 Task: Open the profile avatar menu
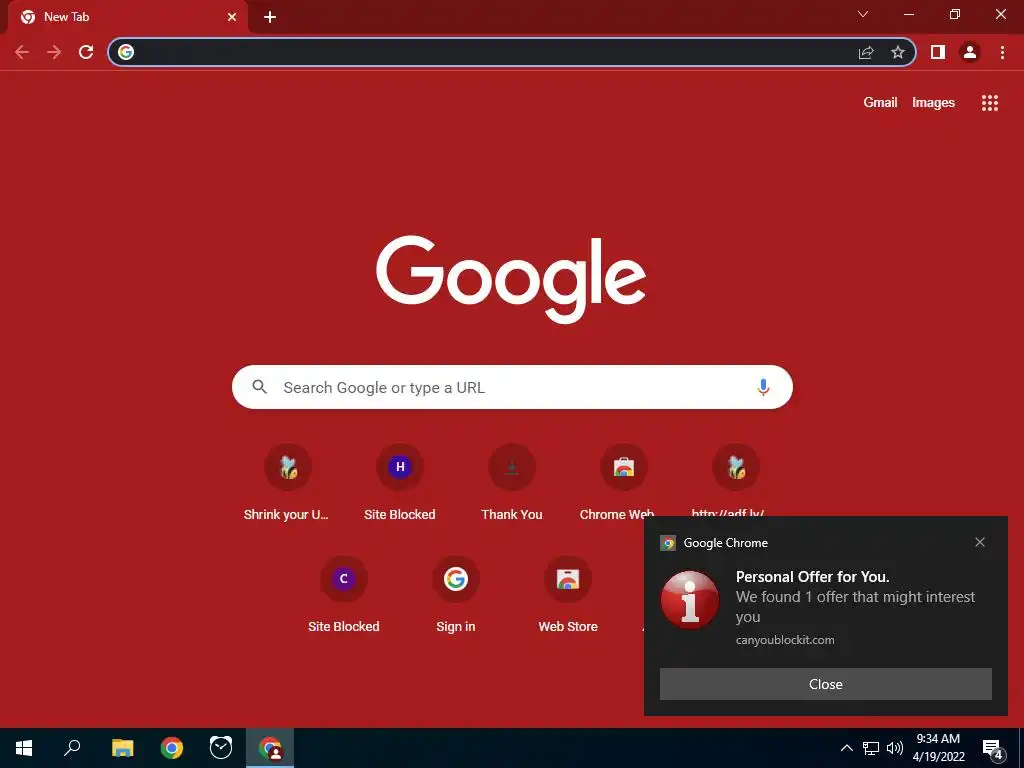pyautogui.click(x=970, y=52)
